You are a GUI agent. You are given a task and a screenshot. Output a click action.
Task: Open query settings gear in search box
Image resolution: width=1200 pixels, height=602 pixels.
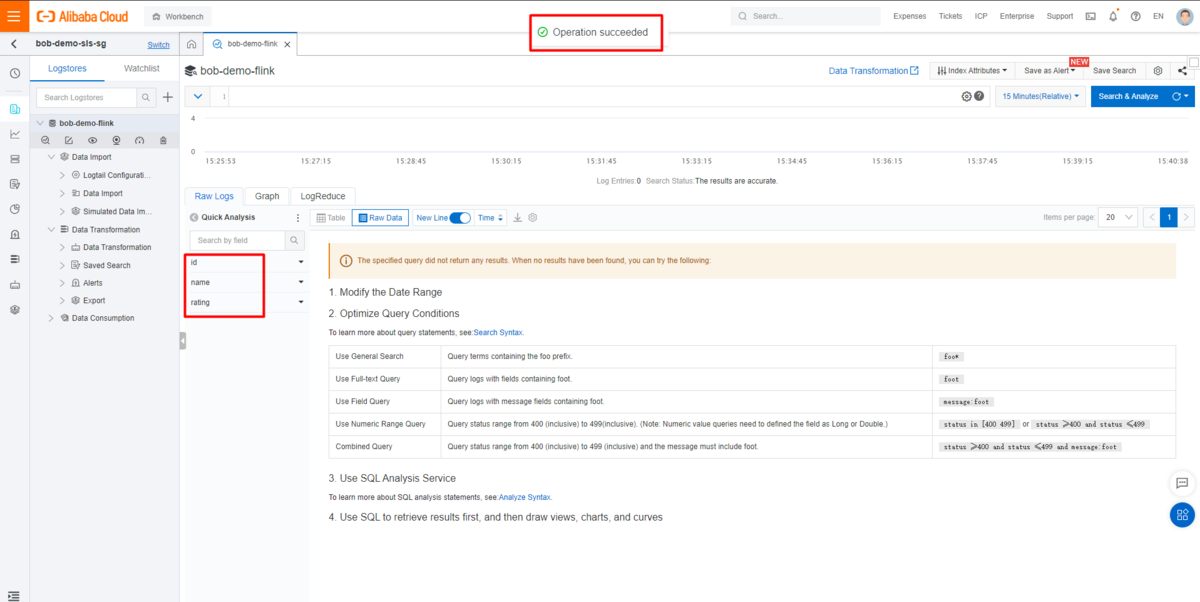pos(966,96)
